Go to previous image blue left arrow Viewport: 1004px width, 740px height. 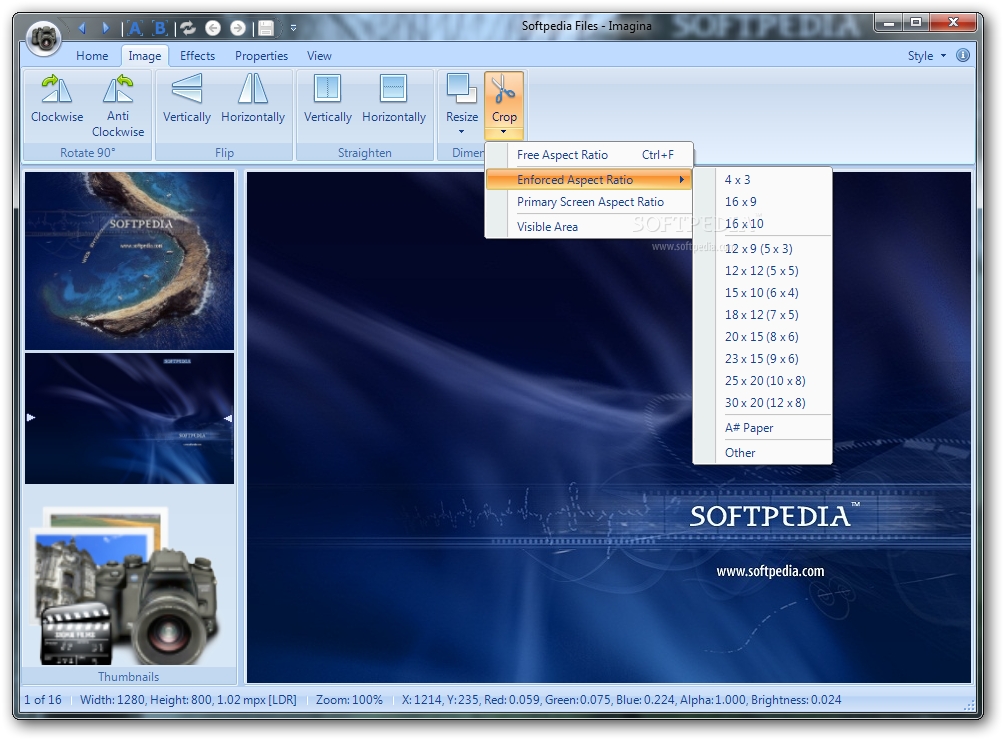pyautogui.click(x=81, y=28)
